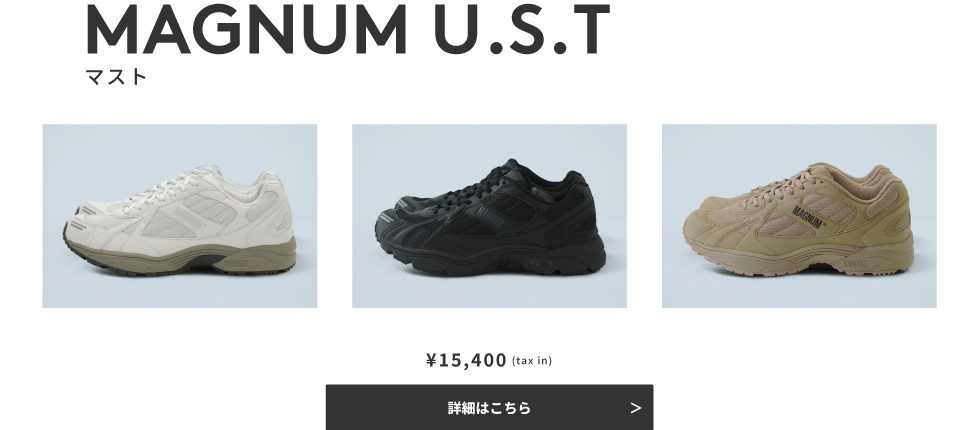Click the MAGNUM U.S.T heading

pos(347,29)
